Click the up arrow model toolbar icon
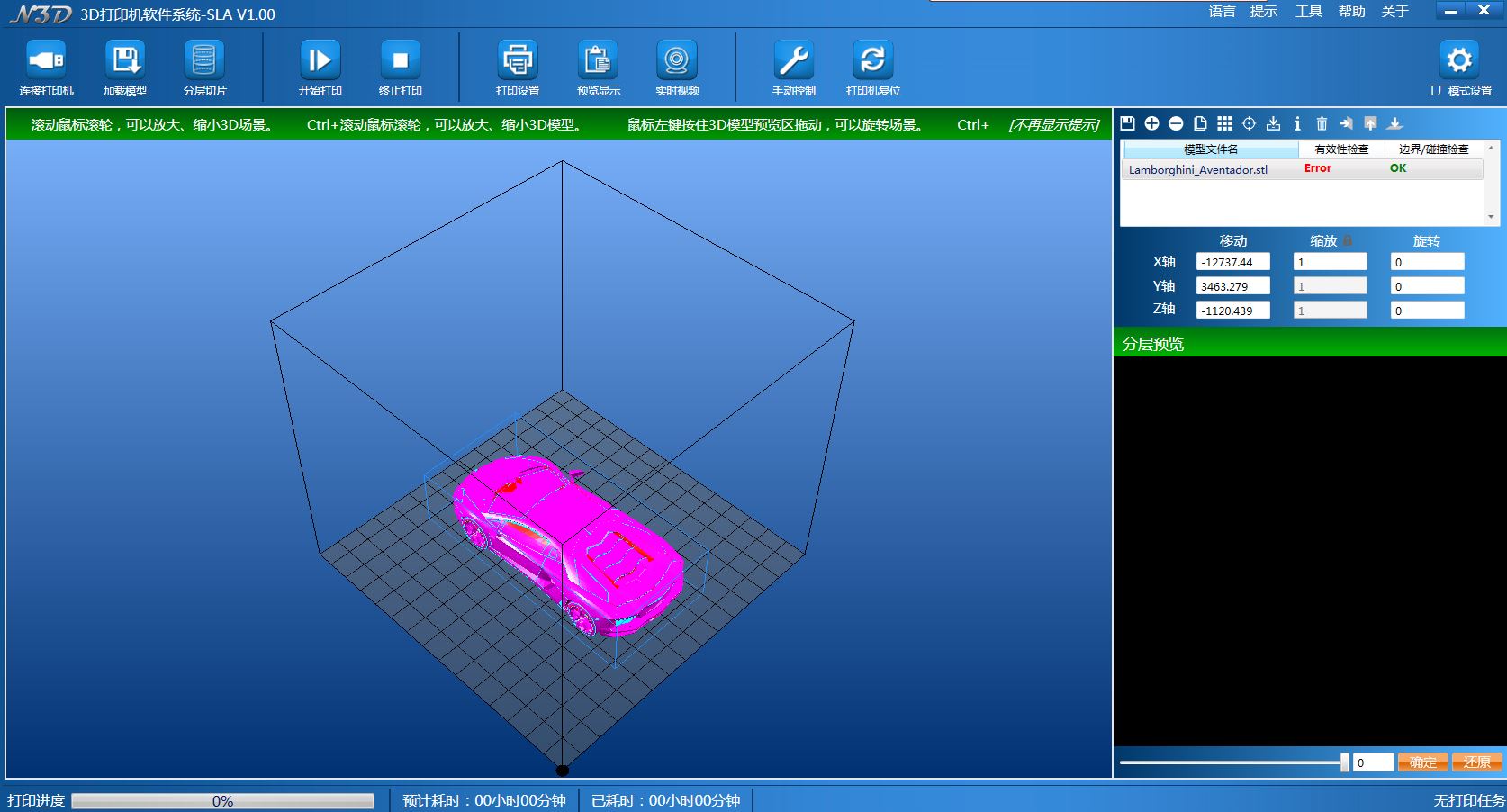Screen dimensions: 1507x812 (x=1370, y=123)
